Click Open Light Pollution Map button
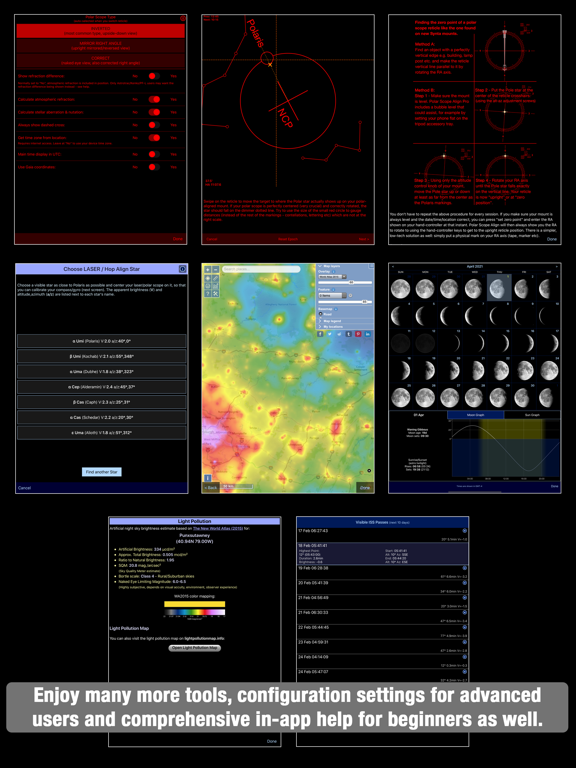 pyautogui.click(x=194, y=648)
